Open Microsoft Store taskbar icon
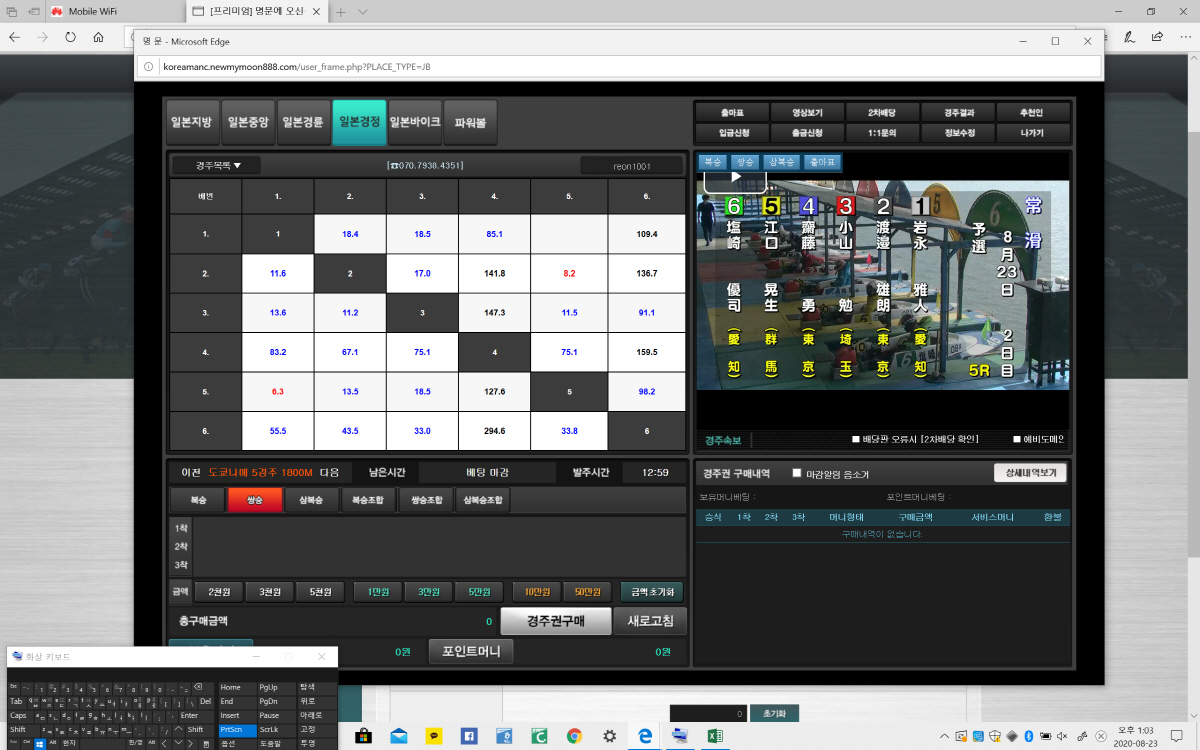 coord(363,736)
